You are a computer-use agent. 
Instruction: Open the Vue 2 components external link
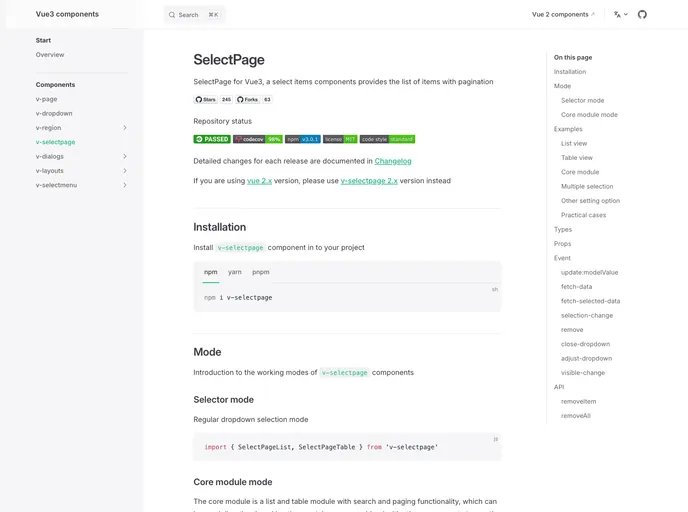coord(563,14)
